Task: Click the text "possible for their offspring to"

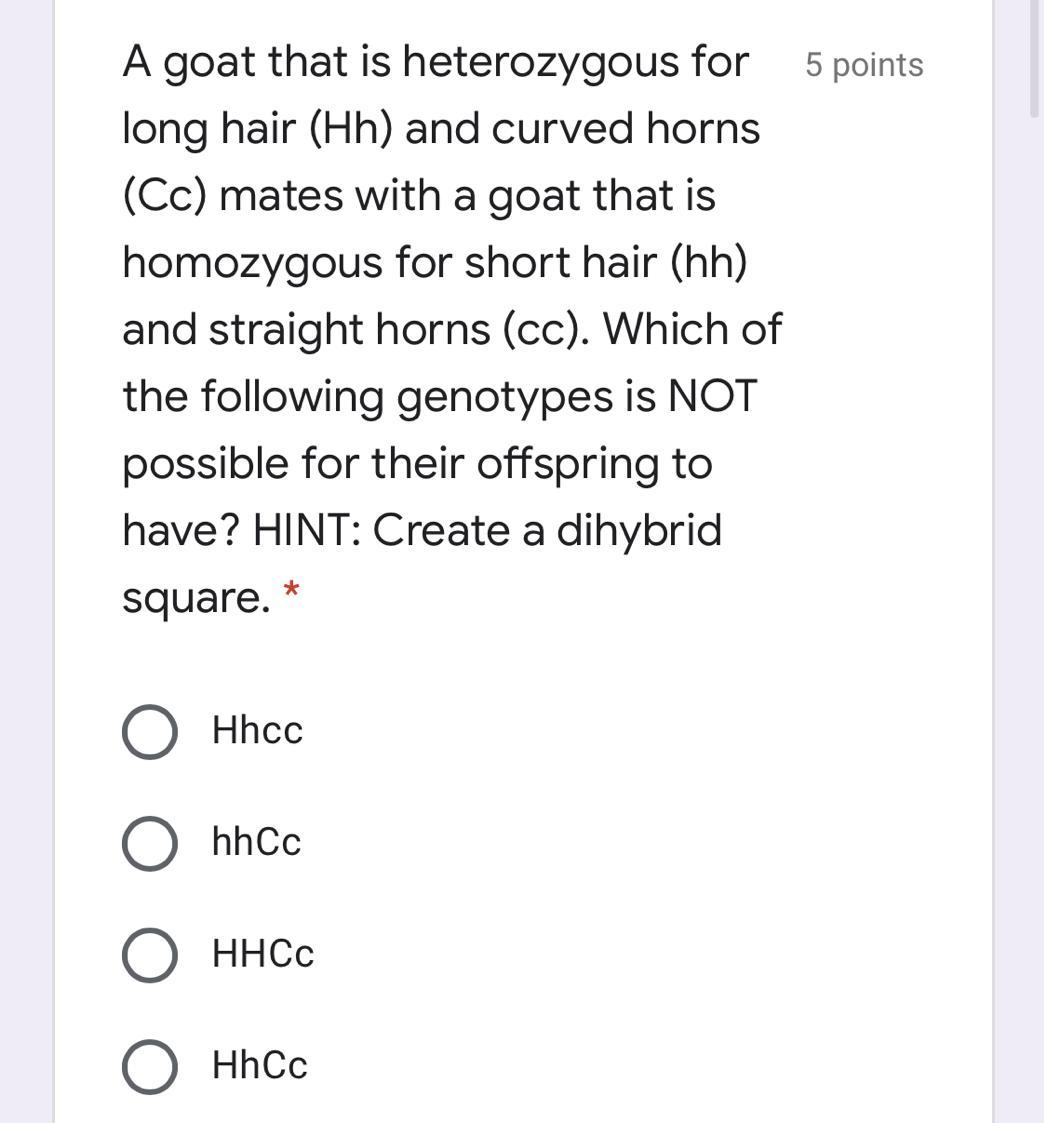Action: [x=417, y=465]
